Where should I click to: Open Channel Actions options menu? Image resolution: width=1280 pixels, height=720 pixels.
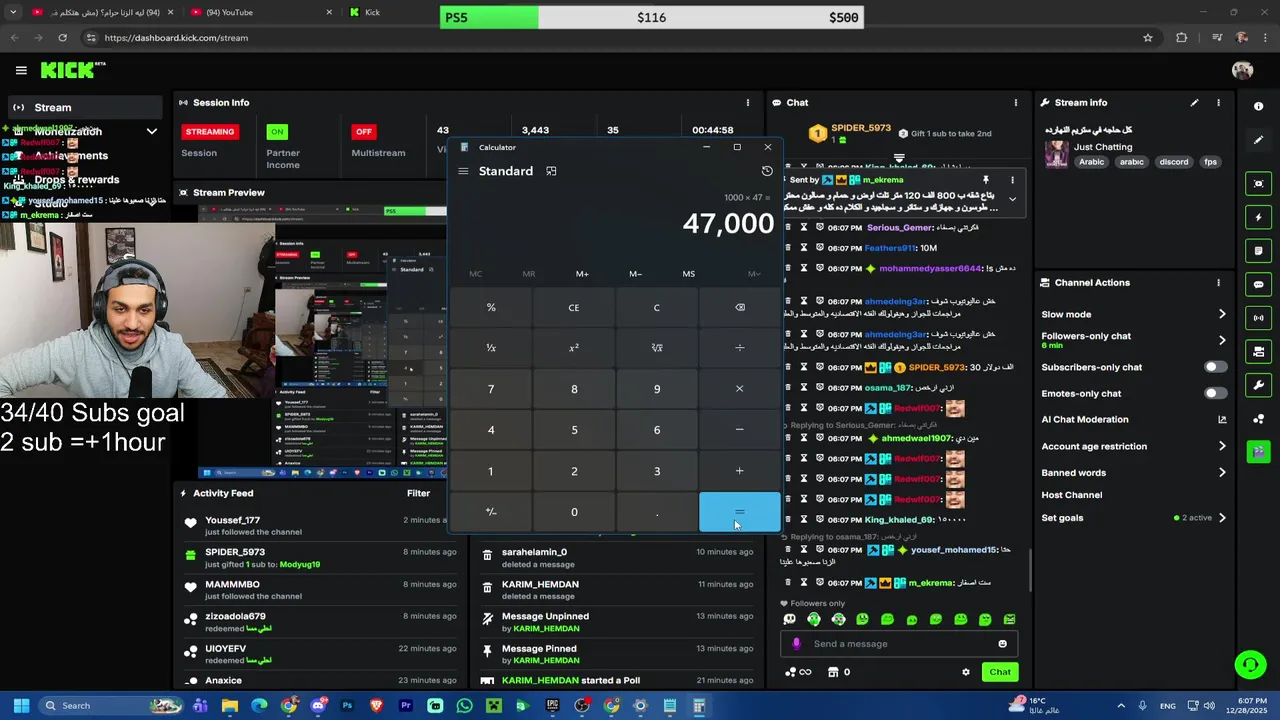point(1218,283)
